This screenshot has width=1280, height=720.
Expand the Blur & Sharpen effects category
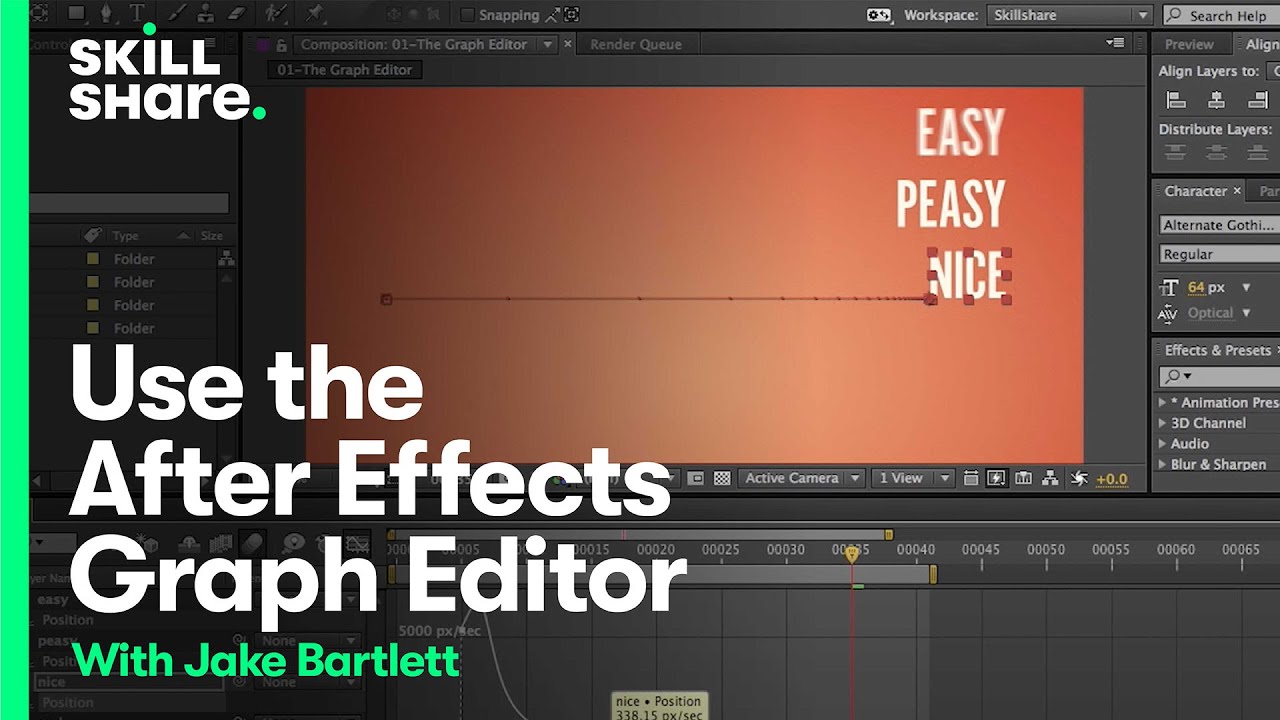pyautogui.click(x=1162, y=464)
